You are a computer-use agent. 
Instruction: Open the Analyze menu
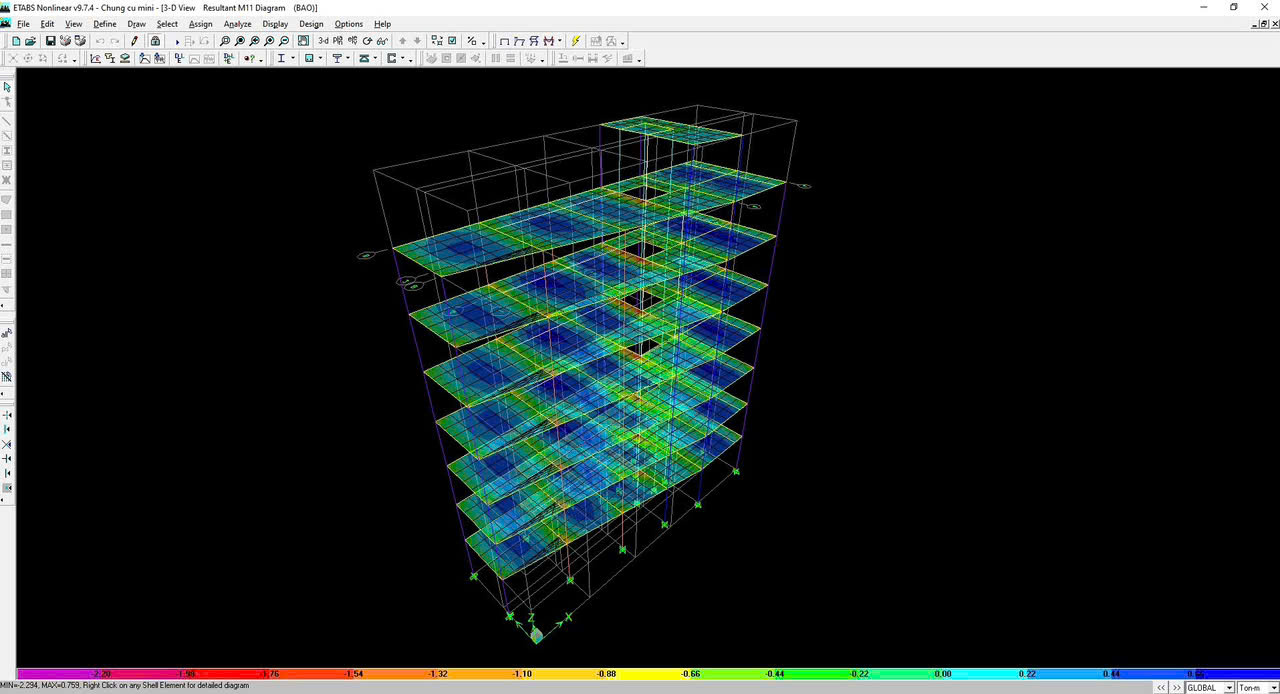(x=237, y=24)
